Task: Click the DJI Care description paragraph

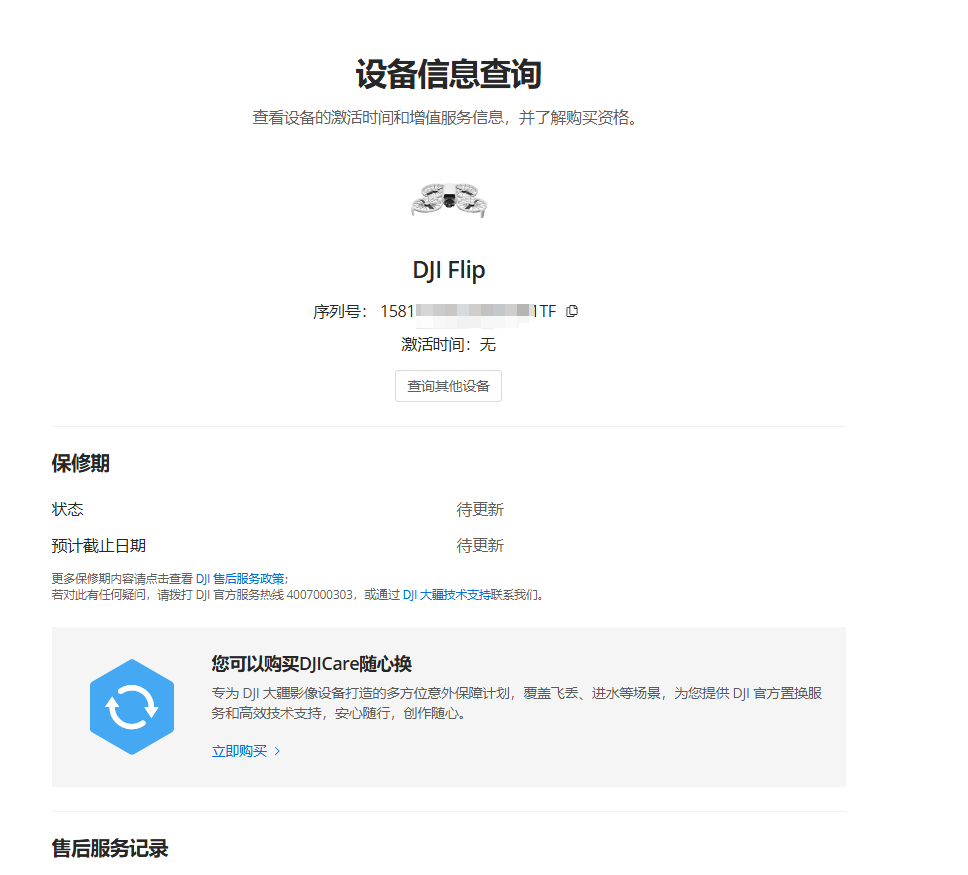Action: [x=517, y=703]
